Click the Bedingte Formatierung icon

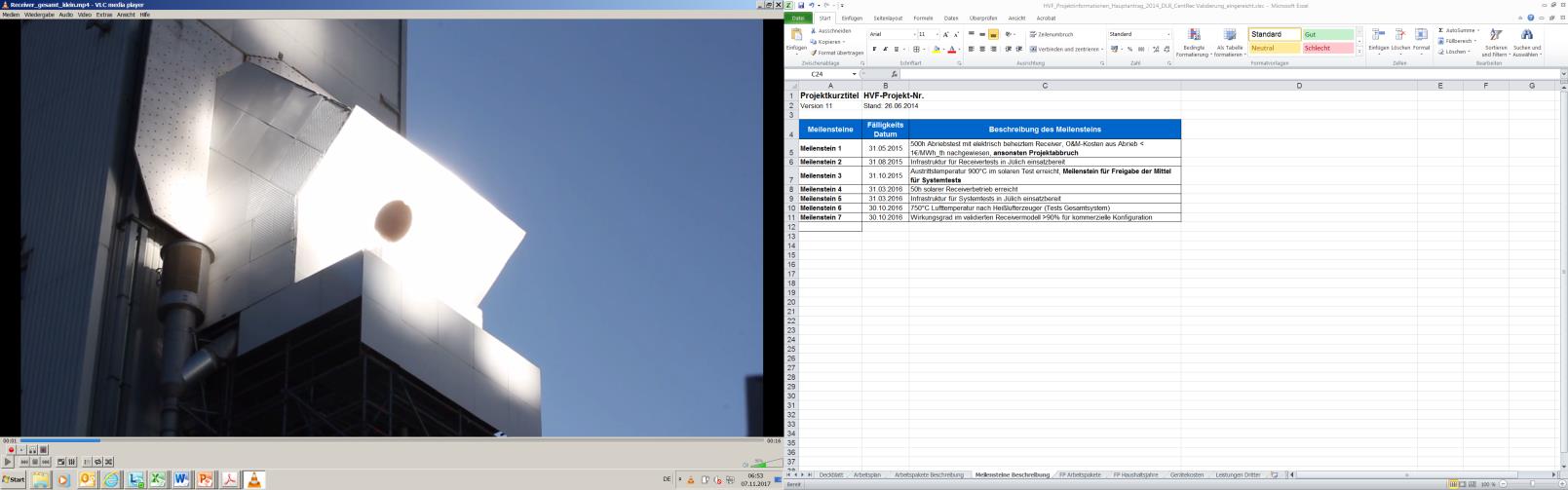[1194, 41]
